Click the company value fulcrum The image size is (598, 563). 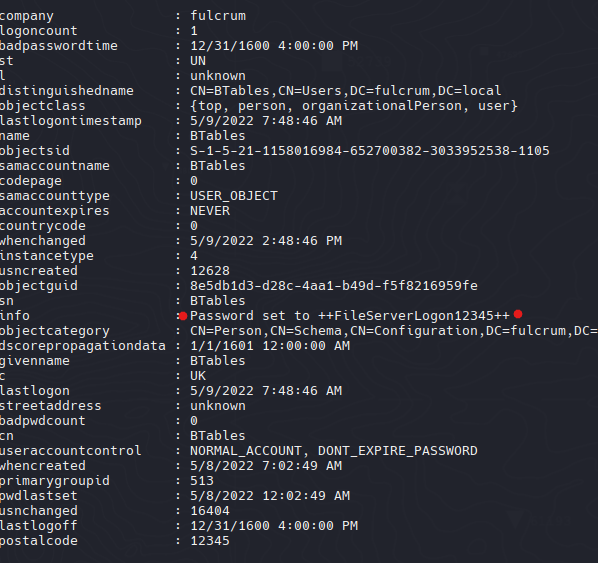[218, 16]
